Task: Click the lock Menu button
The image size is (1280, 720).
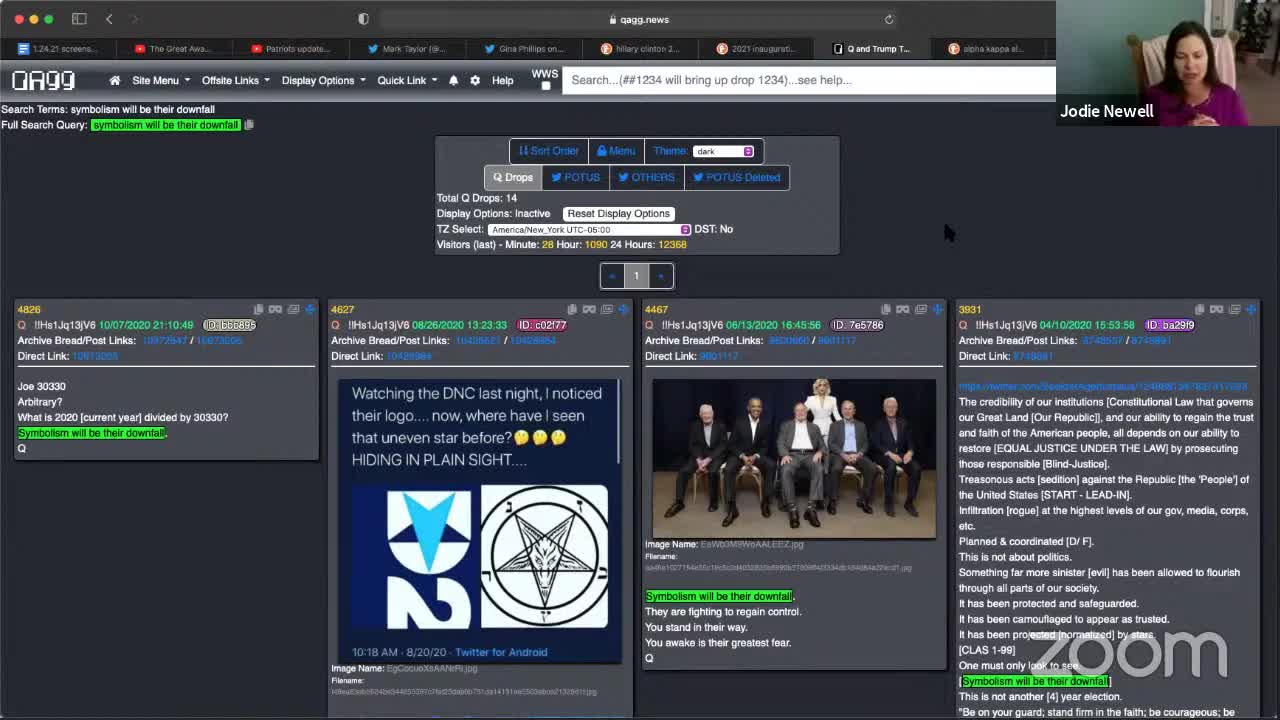Action: pos(616,151)
